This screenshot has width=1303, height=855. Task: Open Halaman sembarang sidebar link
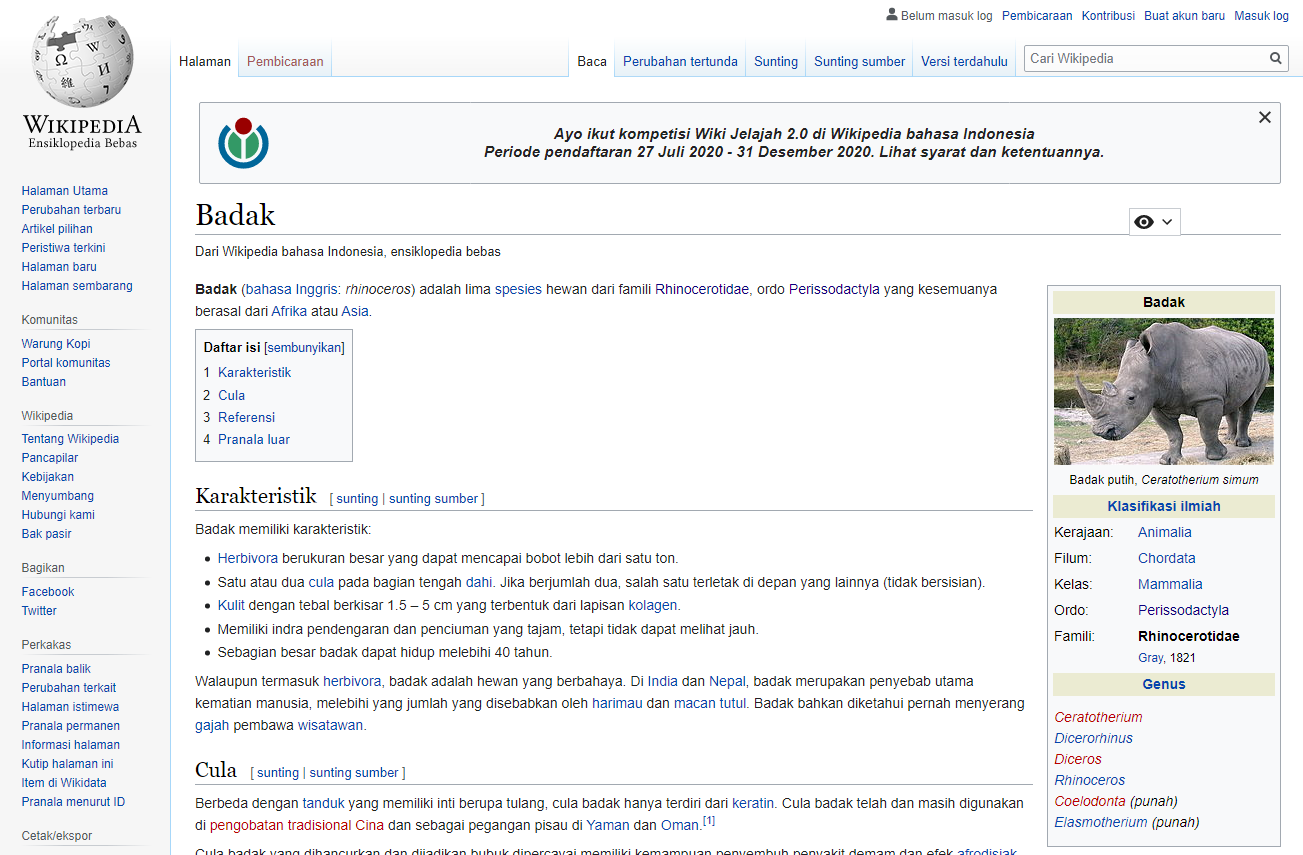pyautogui.click(x=77, y=286)
